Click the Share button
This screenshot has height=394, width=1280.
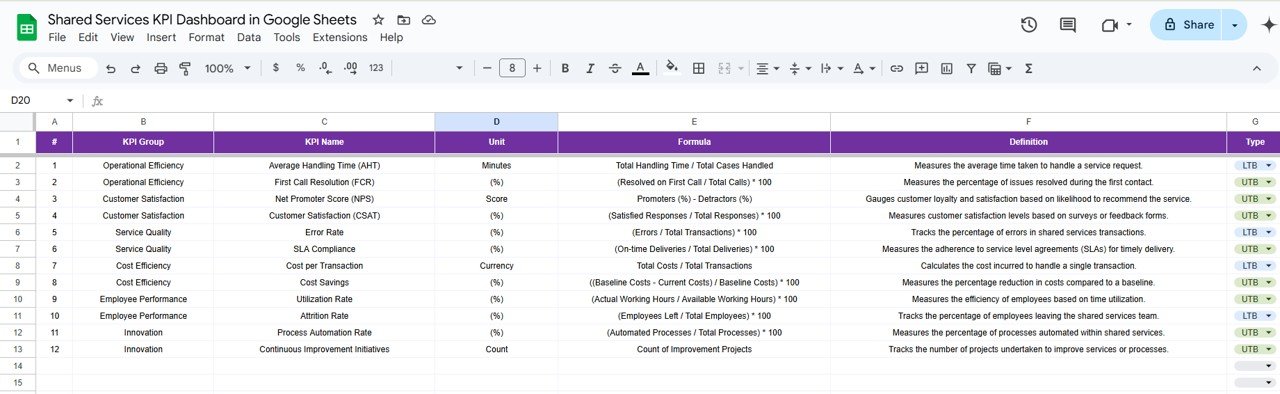point(1187,25)
